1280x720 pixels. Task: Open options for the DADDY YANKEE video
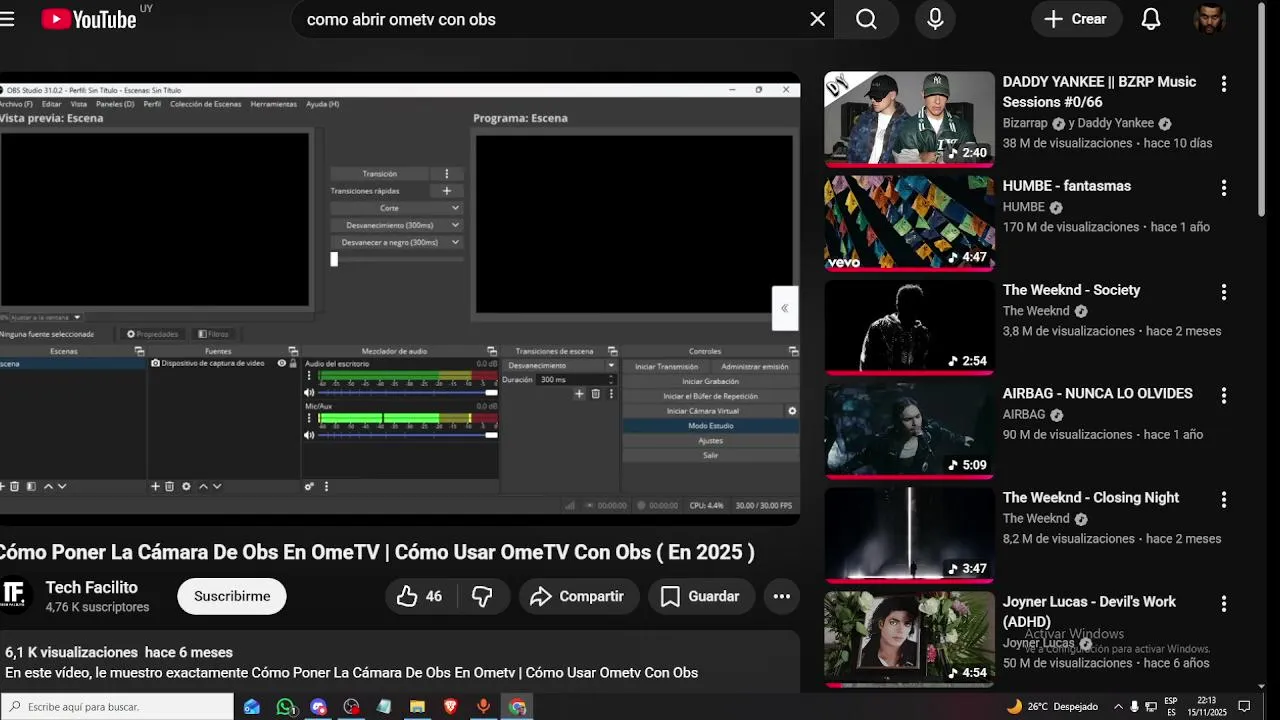click(x=1223, y=84)
